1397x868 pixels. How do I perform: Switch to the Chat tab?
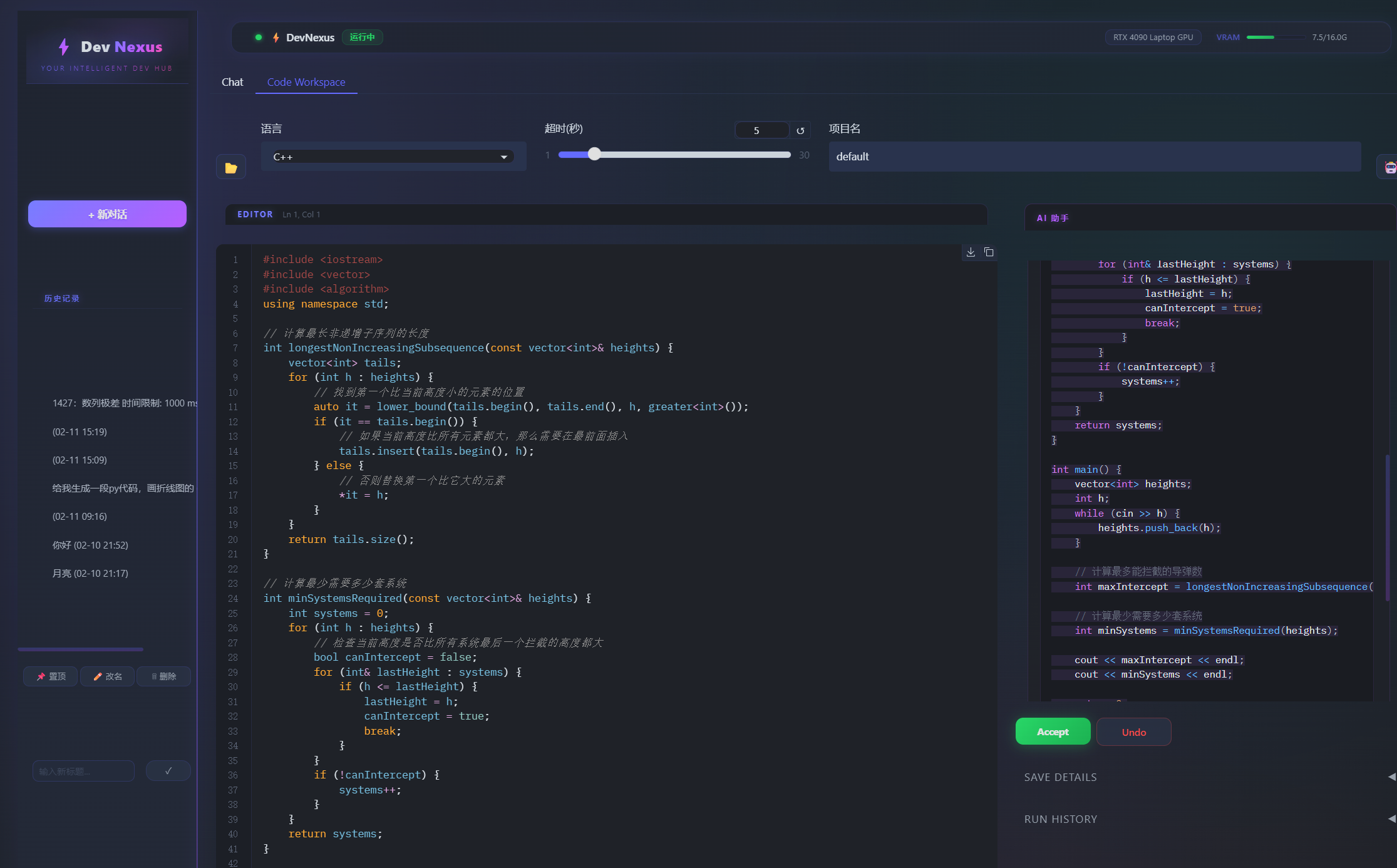pos(232,82)
